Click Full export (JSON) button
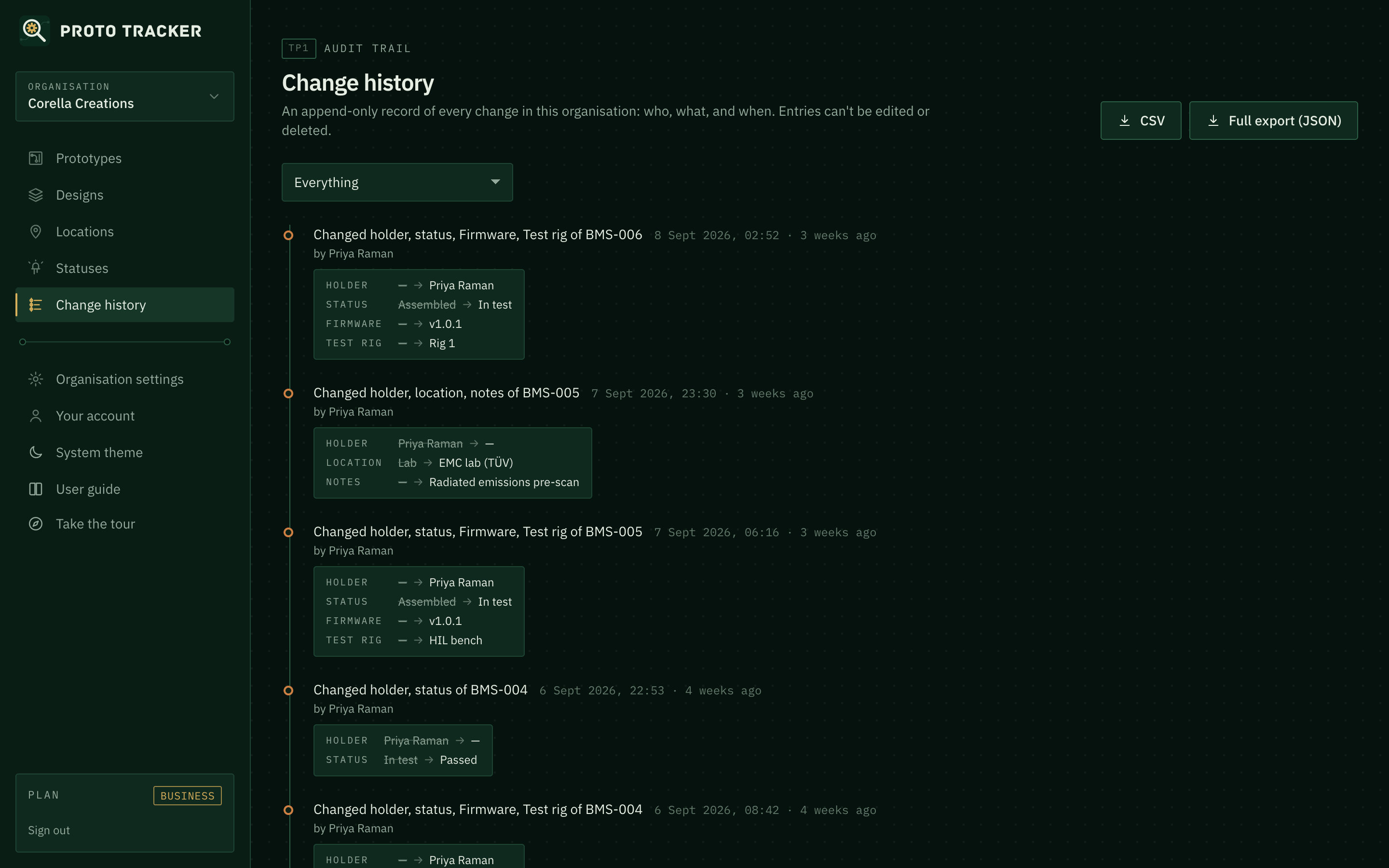Viewport: 1389px width, 868px height. [1273, 121]
